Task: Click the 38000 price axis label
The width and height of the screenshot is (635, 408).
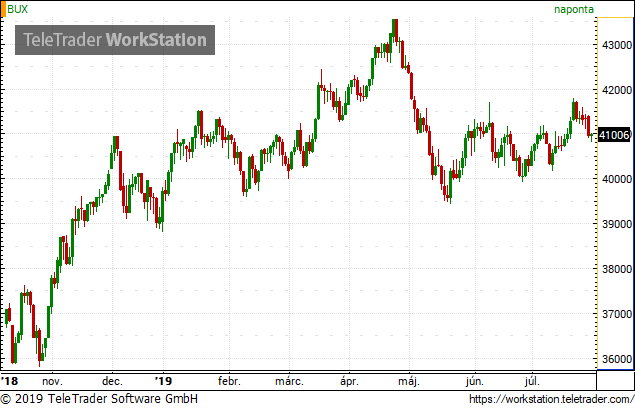Action: 617,269
